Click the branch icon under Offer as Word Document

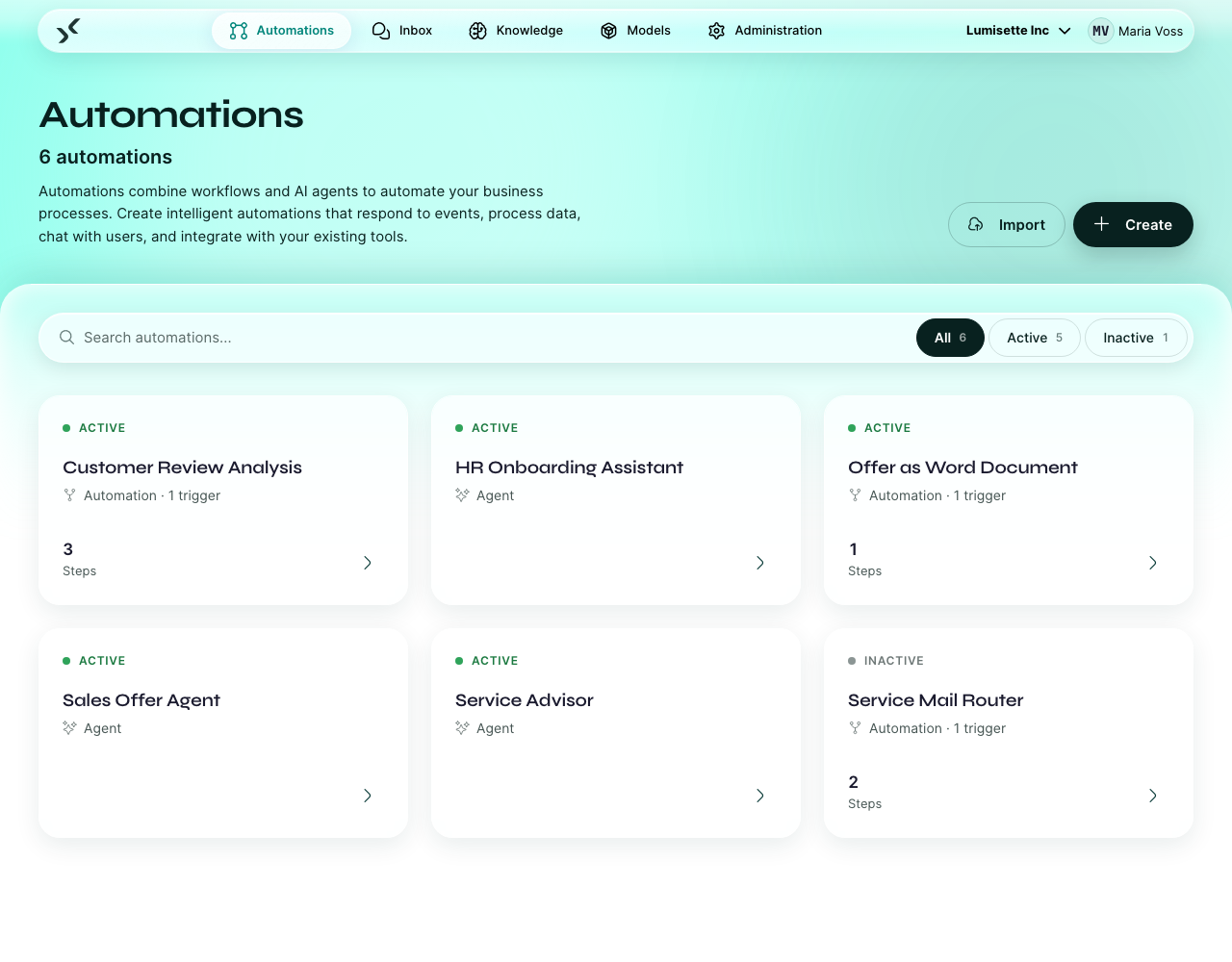pos(855,495)
